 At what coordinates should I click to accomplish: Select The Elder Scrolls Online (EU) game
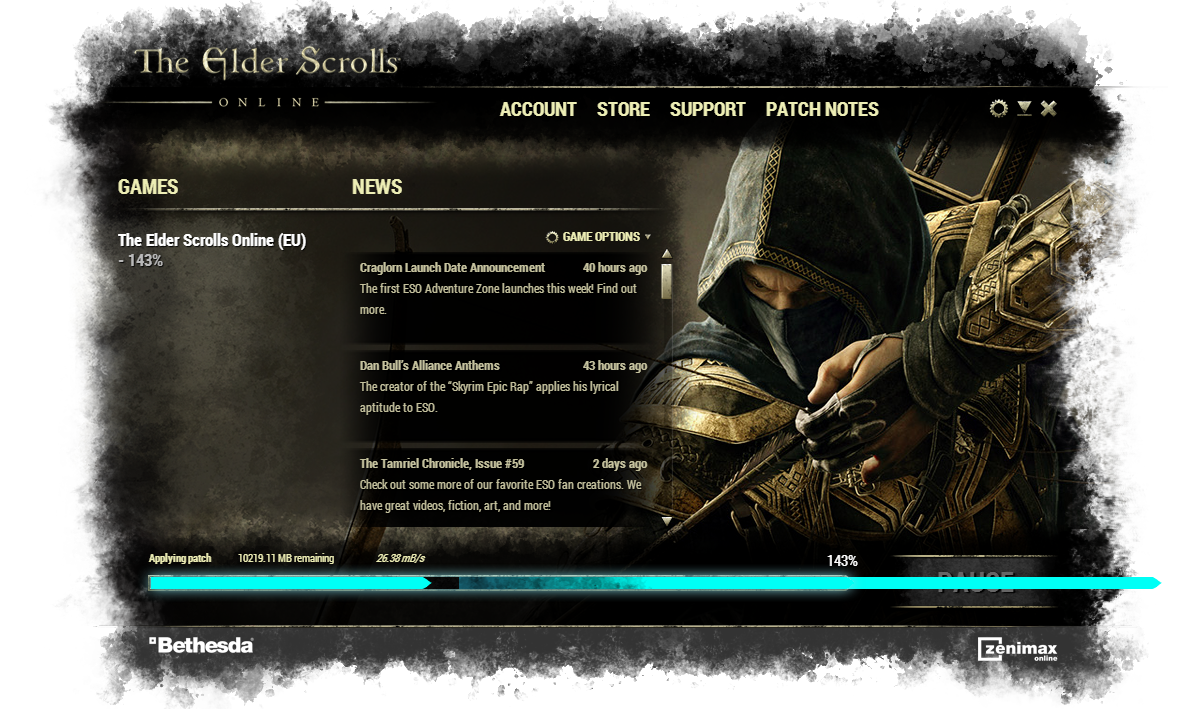pos(212,241)
